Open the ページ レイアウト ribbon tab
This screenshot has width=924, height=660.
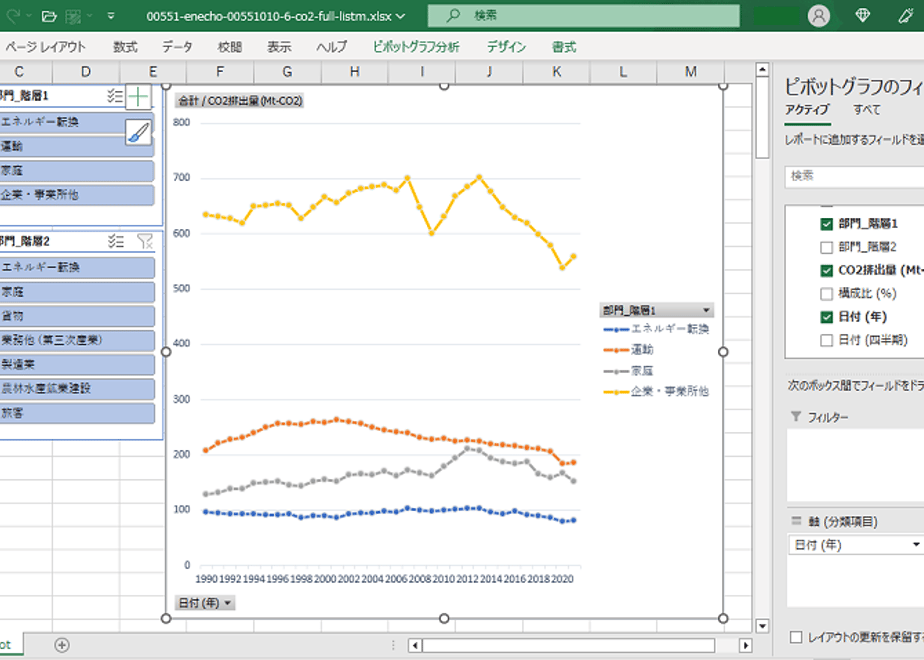click(45, 47)
